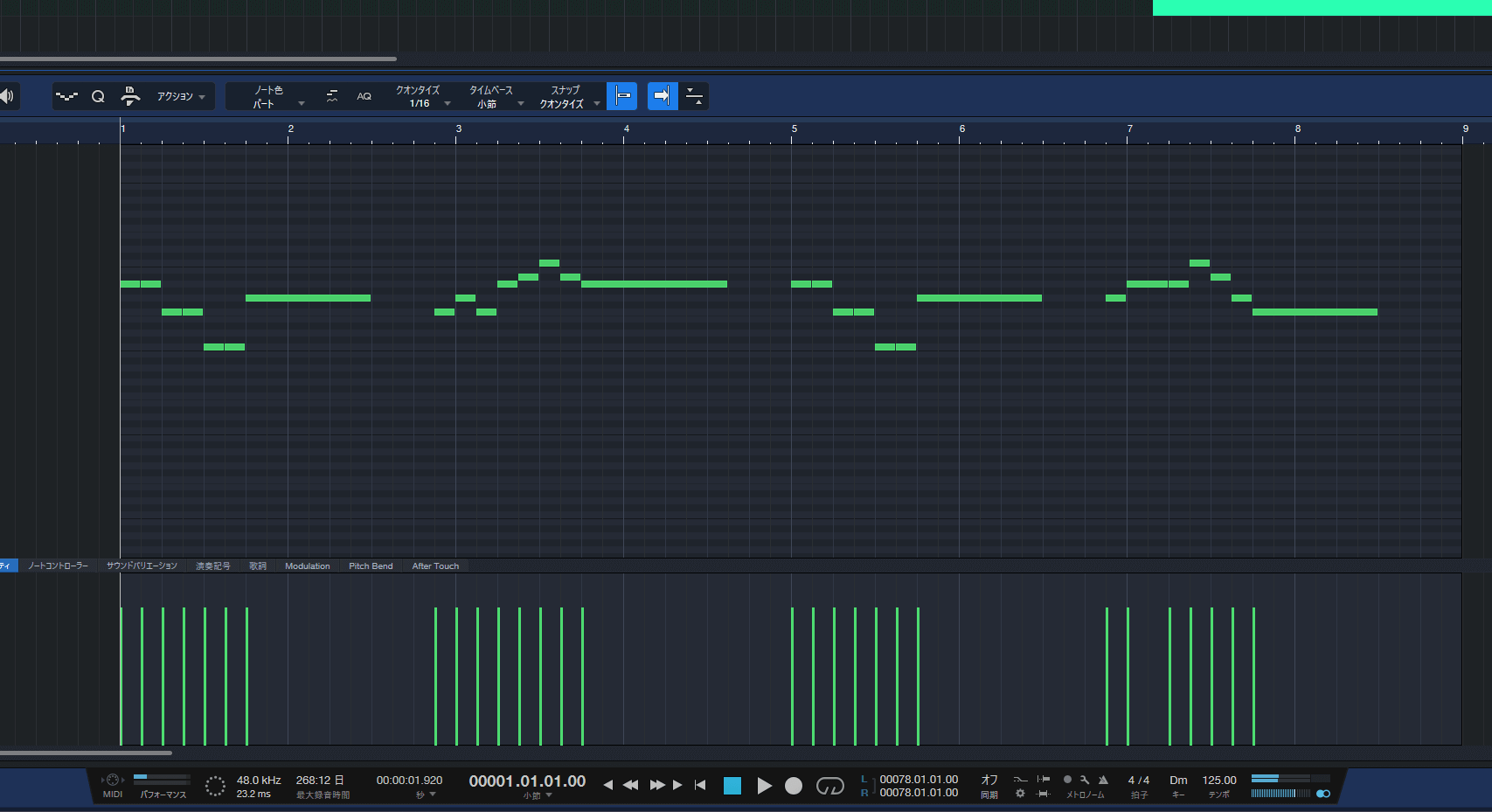Click the precount bars icon below preroll

1044,794
